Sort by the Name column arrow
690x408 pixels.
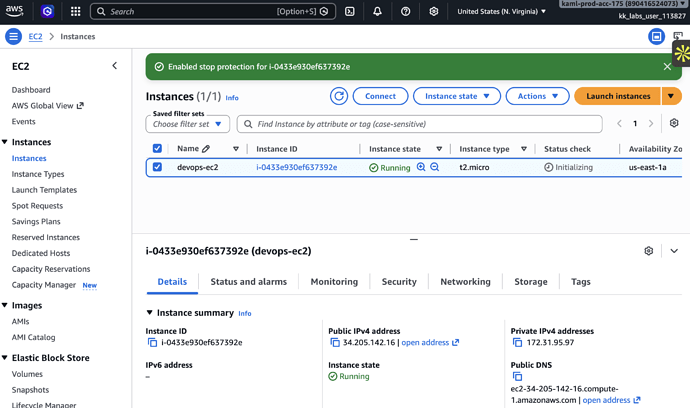(x=236, y=149)
